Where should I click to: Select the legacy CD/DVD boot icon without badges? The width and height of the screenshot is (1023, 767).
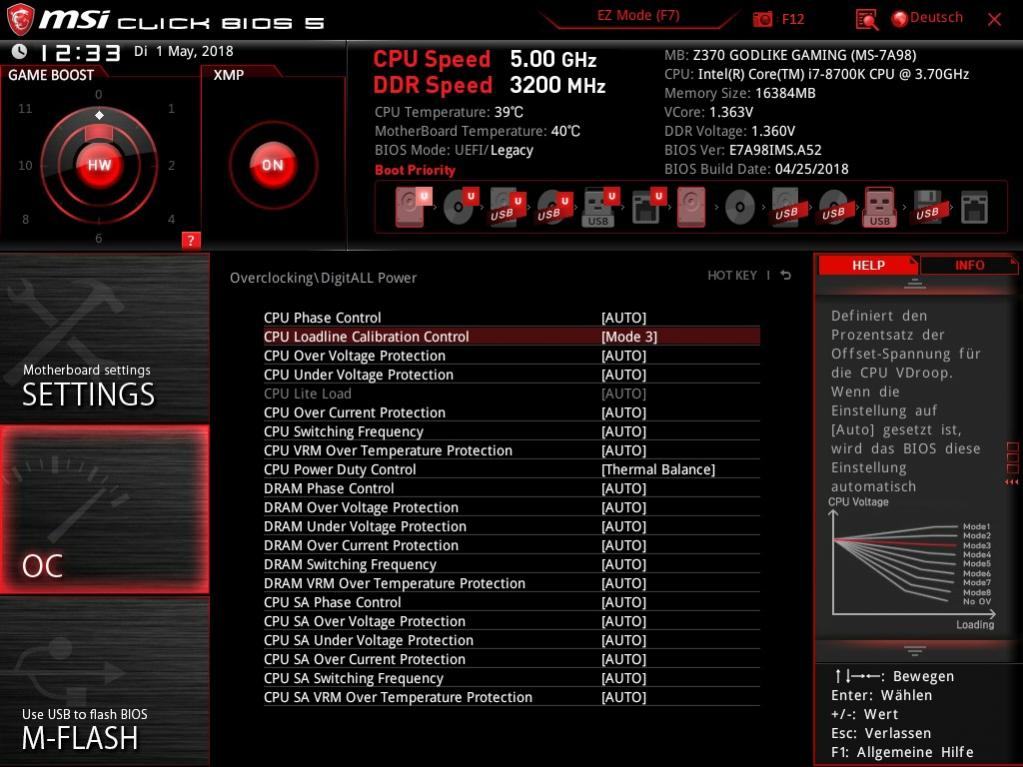pyautogui.click(x=740, y=207)
